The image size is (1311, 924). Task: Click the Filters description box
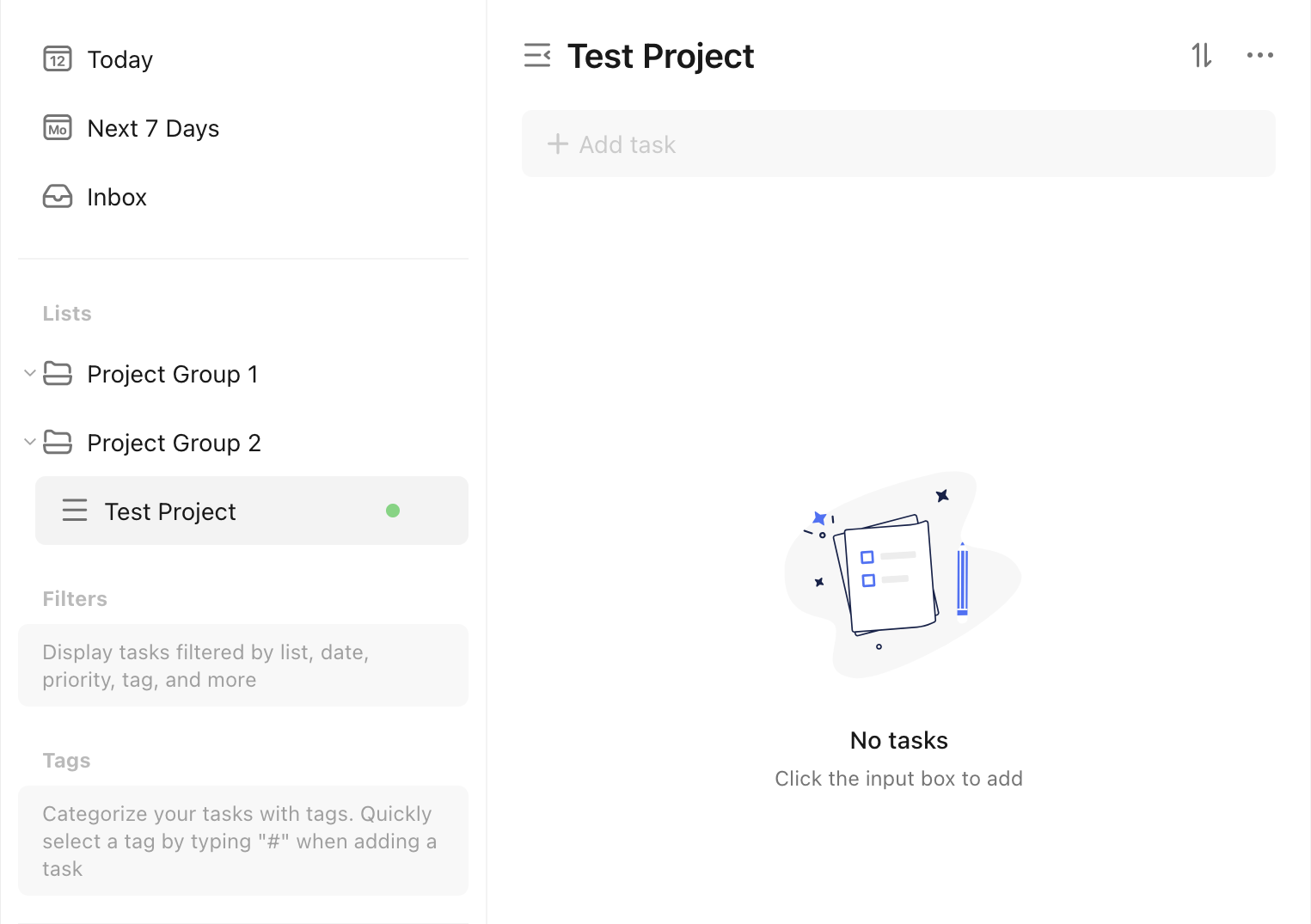[243, 665]
